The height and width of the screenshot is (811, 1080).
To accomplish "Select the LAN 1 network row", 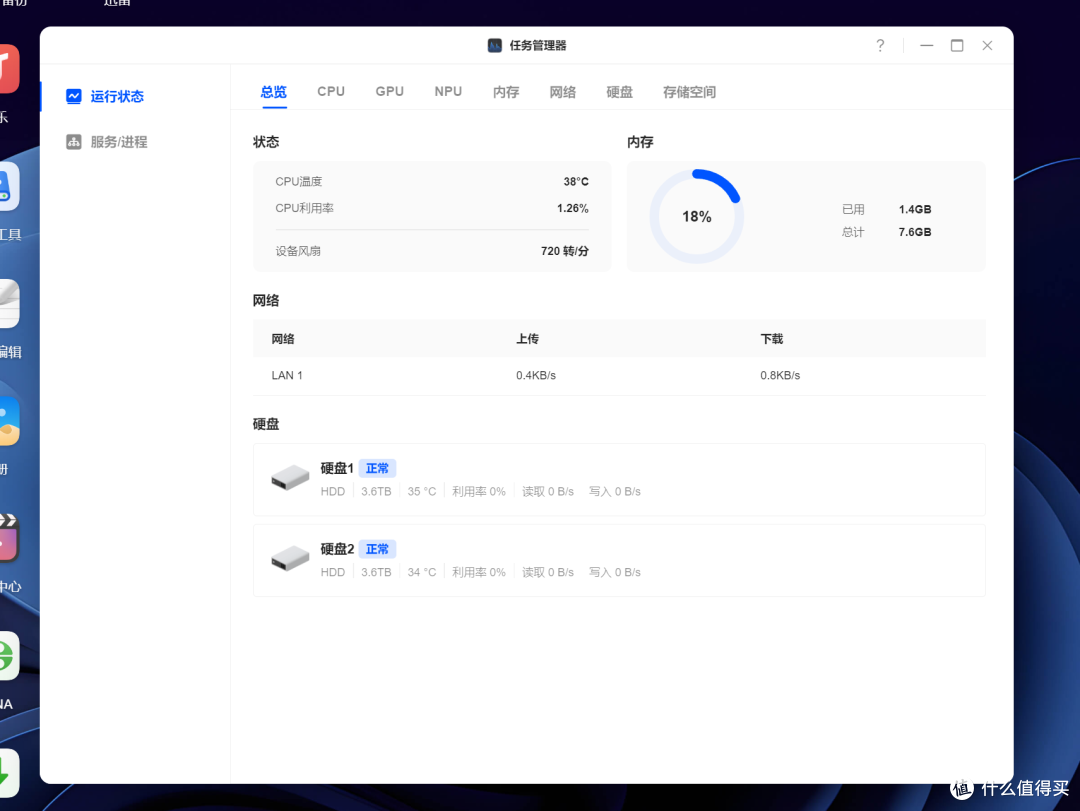I will pos(619,376).
